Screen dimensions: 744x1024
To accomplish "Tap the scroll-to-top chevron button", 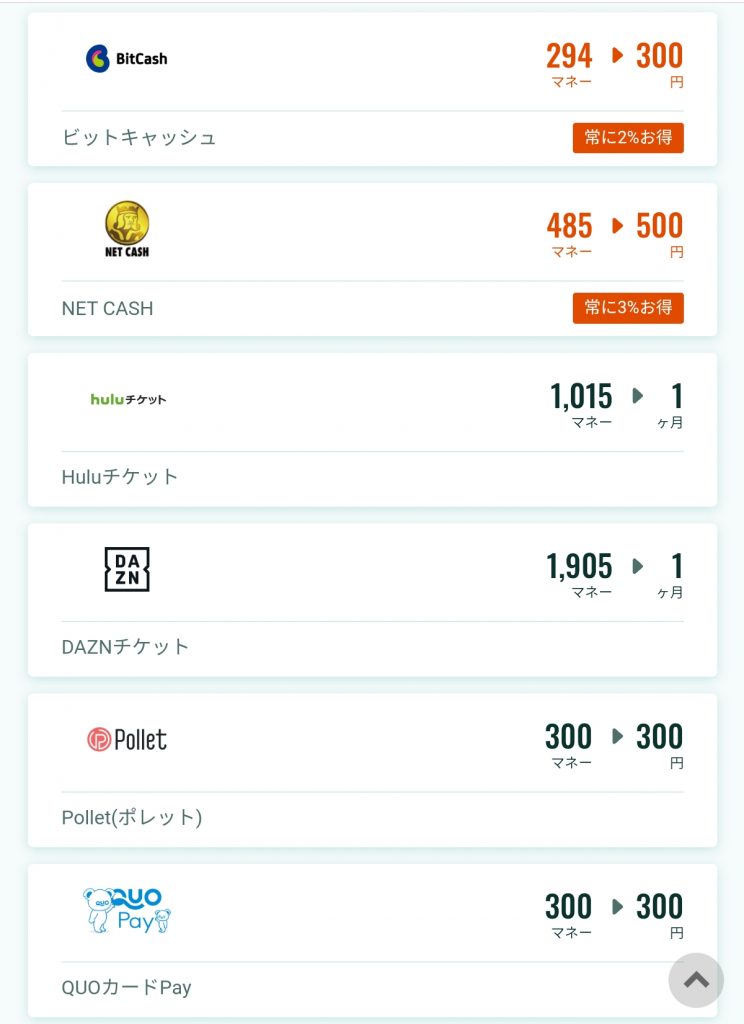I will click(x=696, y=980).
